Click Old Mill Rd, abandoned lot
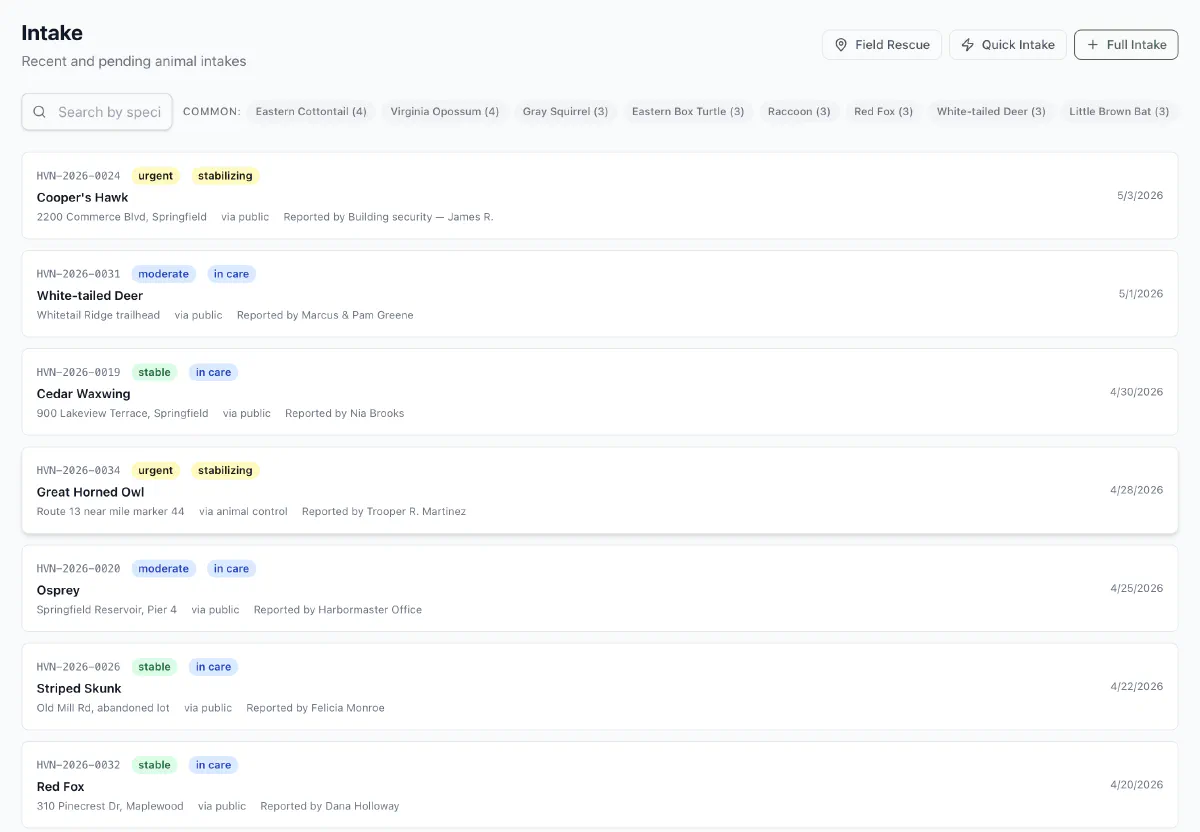Image resolution: width=1200 pixels, height=832 pixels. pyautogui.click(x=103, y=707)
